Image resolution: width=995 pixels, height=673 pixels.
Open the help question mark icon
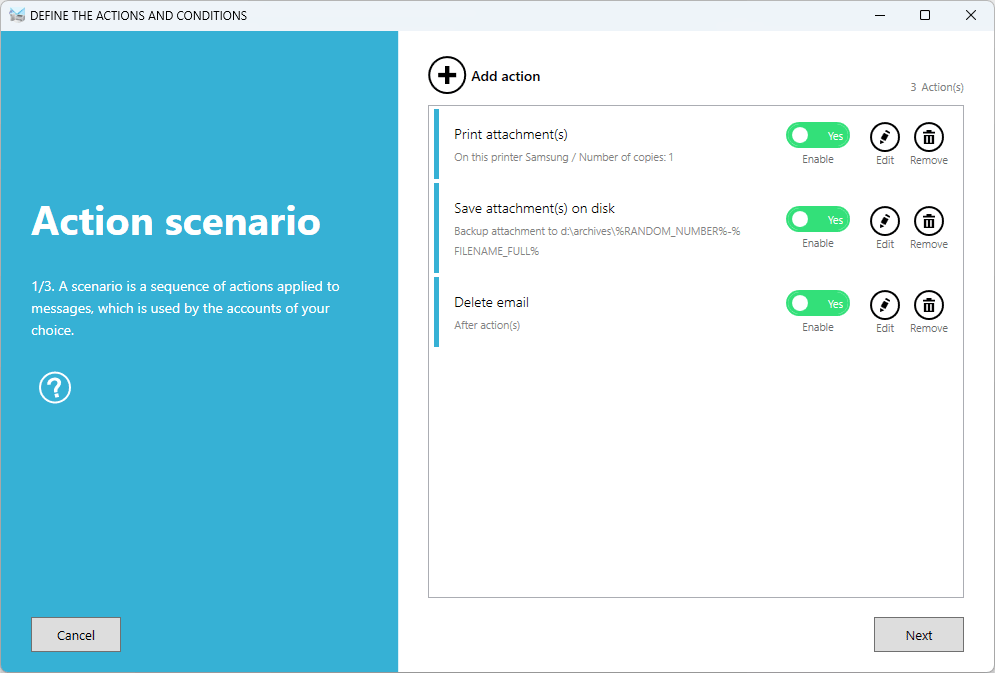pyautogui.click(x=55, y=387)
